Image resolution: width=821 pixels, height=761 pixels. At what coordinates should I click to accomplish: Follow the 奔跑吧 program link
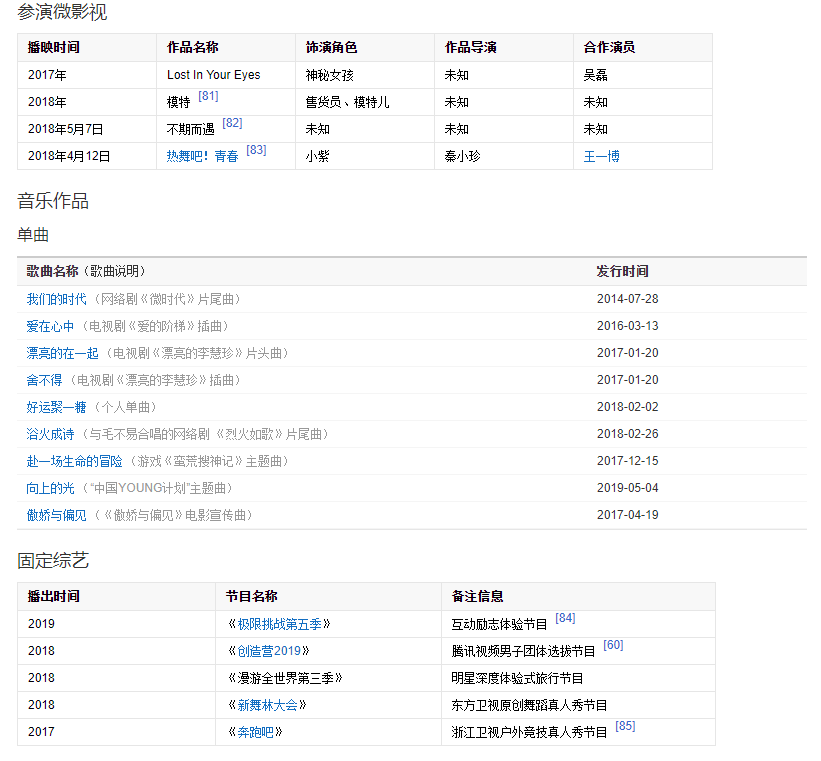255,732
